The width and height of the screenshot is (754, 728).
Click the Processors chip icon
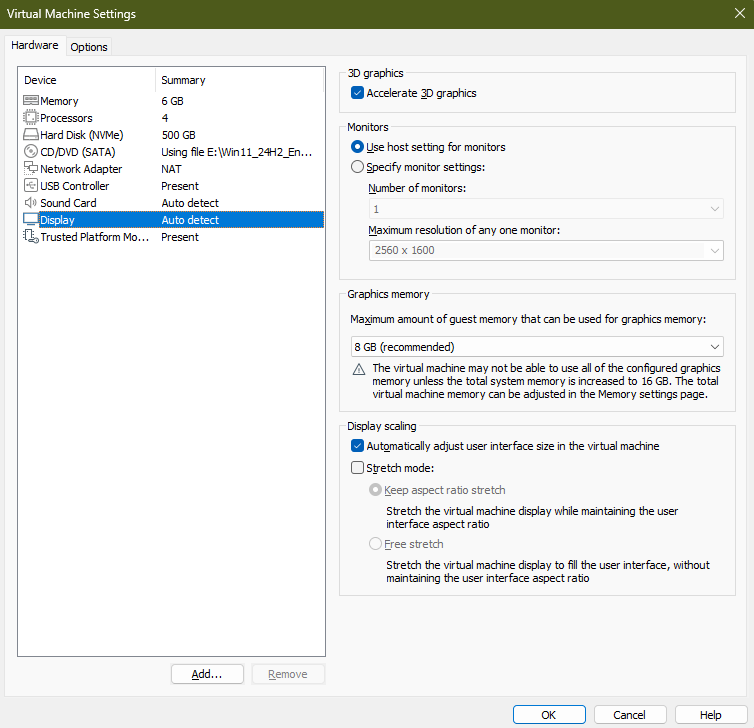pyautogui.click(x=30, y=118)
